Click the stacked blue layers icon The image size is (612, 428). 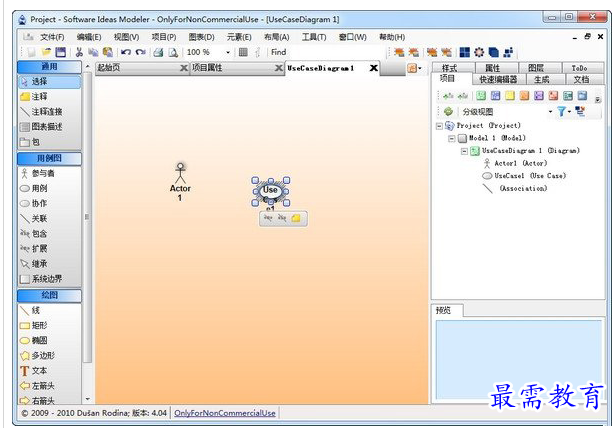click(x=494, y=52)
